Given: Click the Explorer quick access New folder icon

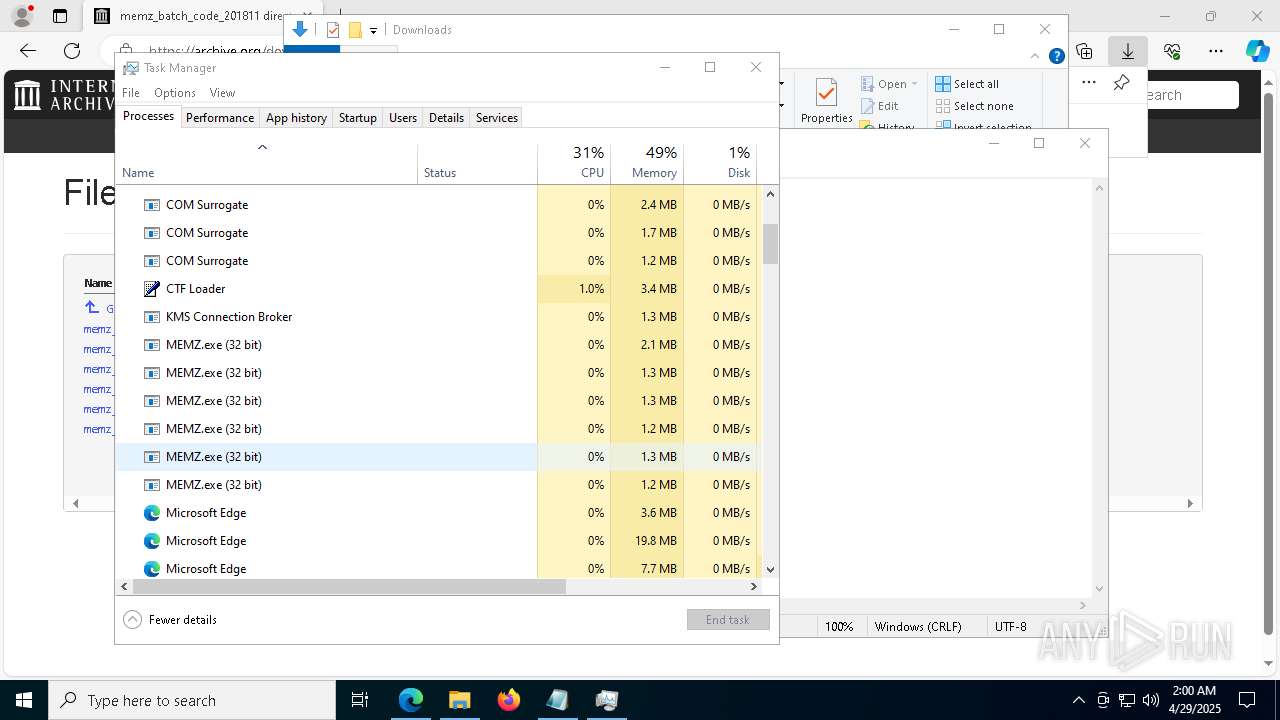Looking at the screenshot, I should (x=354, y=30).
